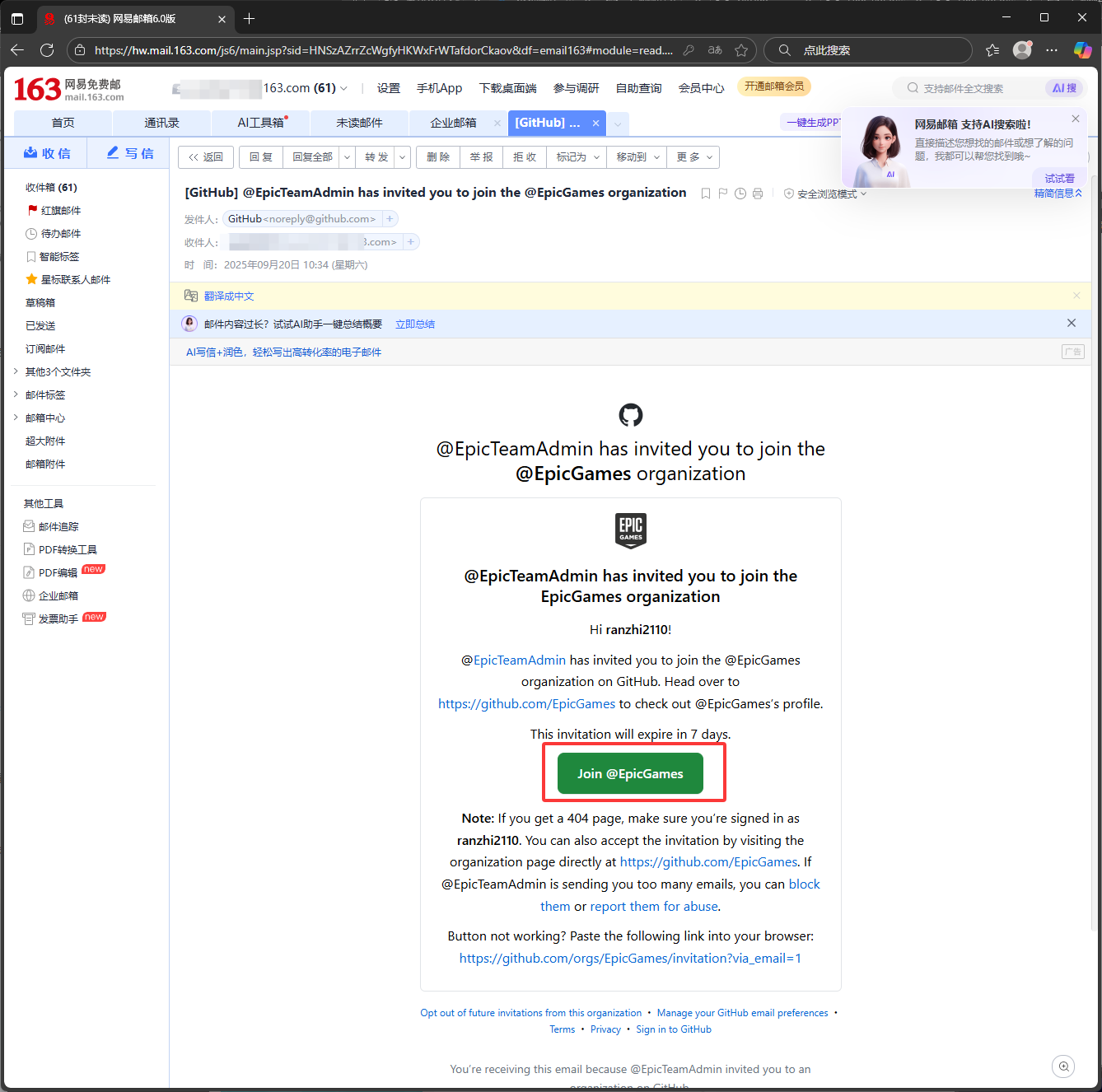Click the Join @EpicGames button
The height and width of the screenshot is (1092, 1102).
pyautogui.click(x=630, y=773)
